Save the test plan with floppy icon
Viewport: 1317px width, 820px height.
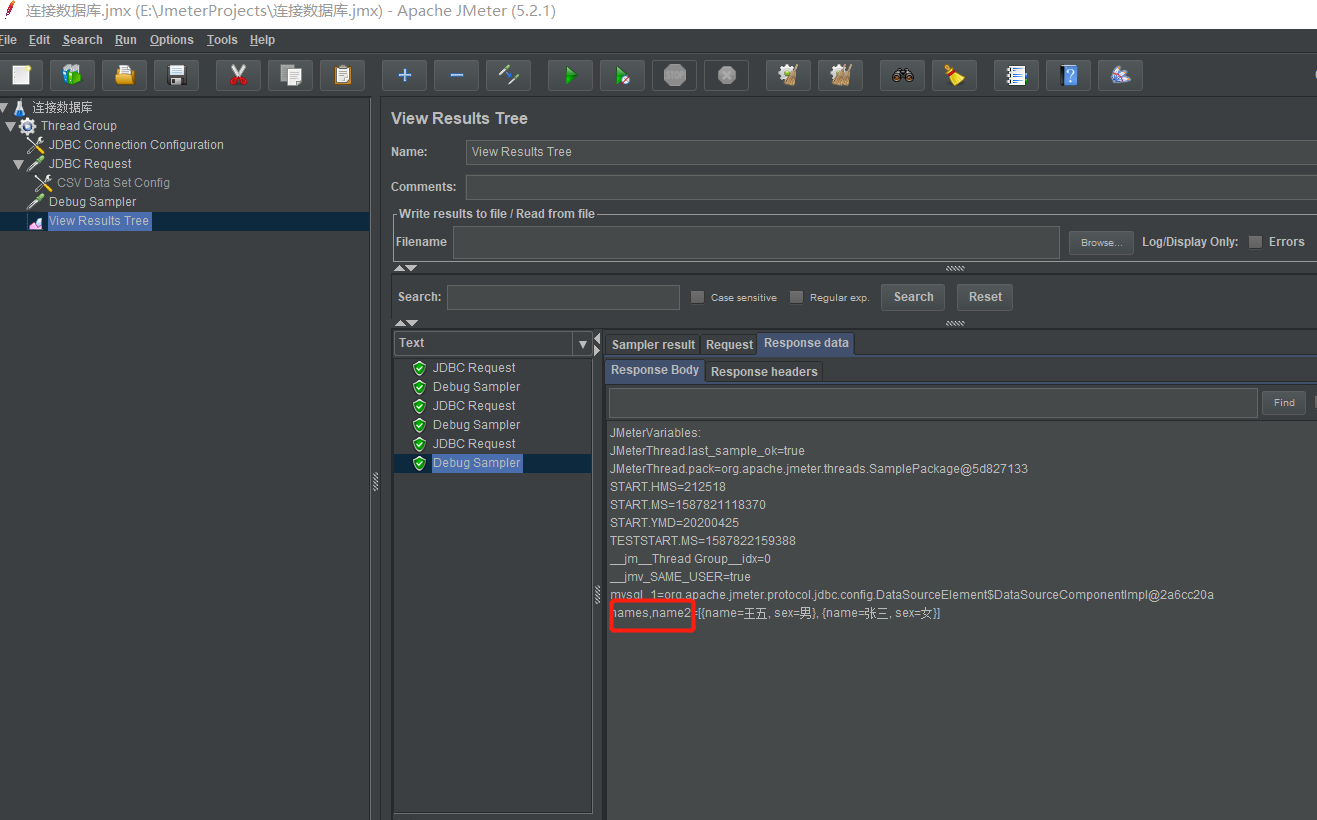pos(176,75)
